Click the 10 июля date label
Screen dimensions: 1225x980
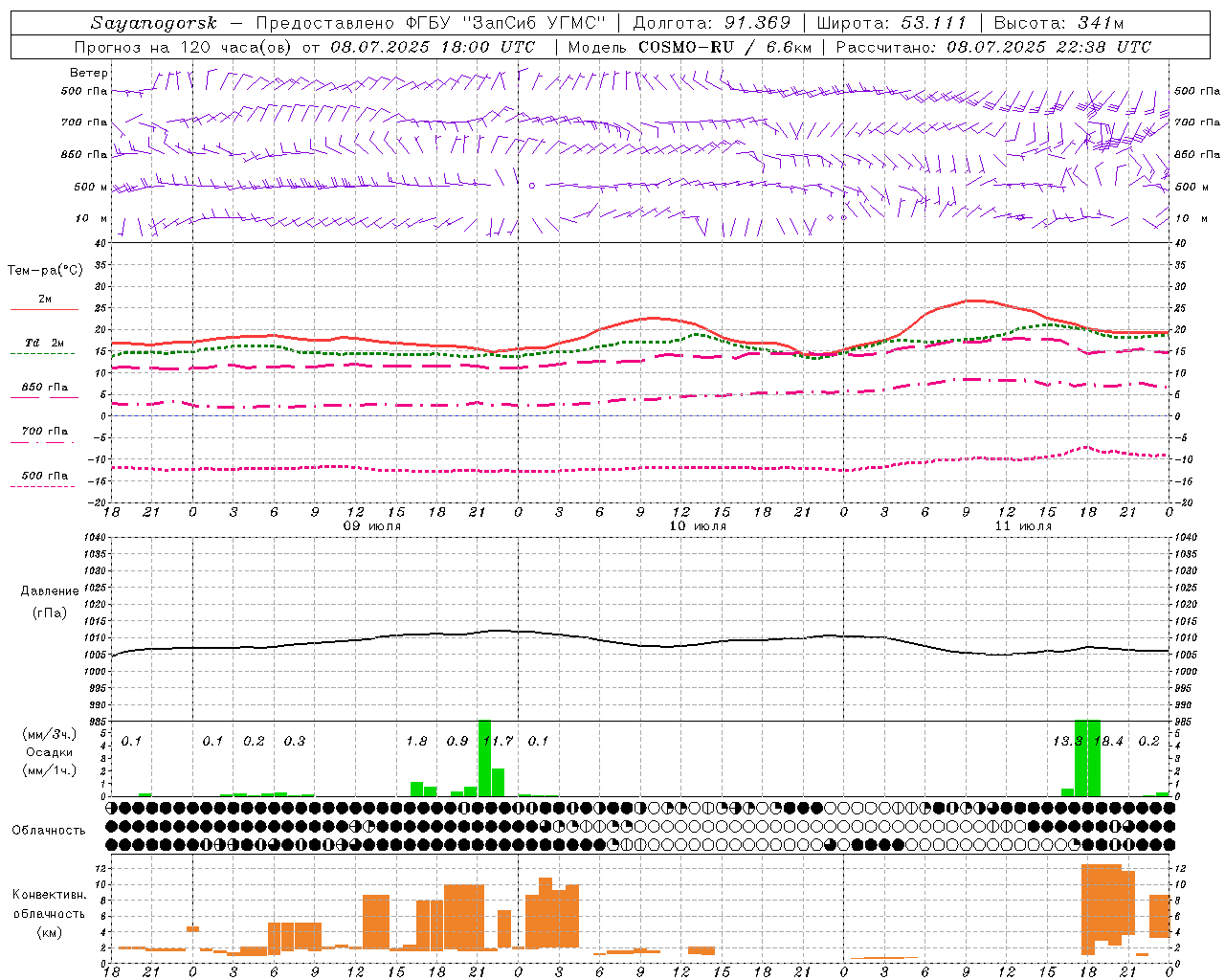698,526
